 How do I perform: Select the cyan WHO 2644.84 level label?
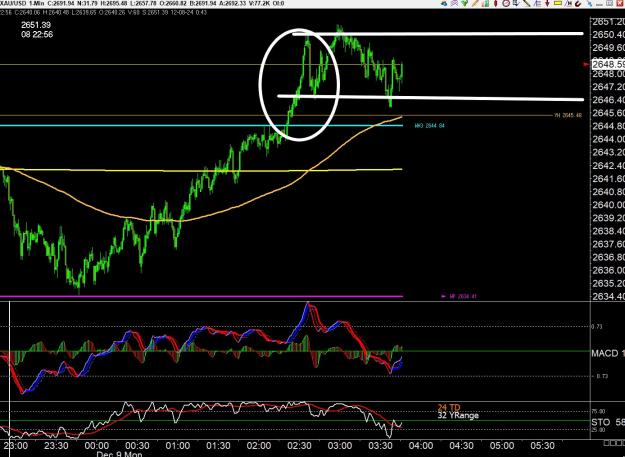pyautogui.click(x=430, y=126)
